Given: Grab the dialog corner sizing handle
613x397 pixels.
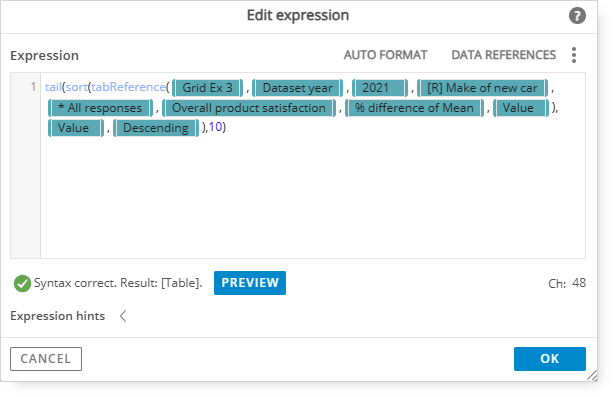Looking at the screenshot, I should click(x=592, y=375).
